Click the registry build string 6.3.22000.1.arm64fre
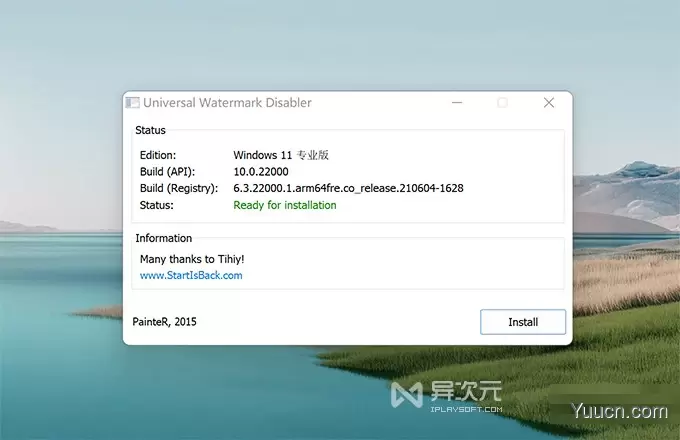680x440 pixels. [x=348, y=188]
